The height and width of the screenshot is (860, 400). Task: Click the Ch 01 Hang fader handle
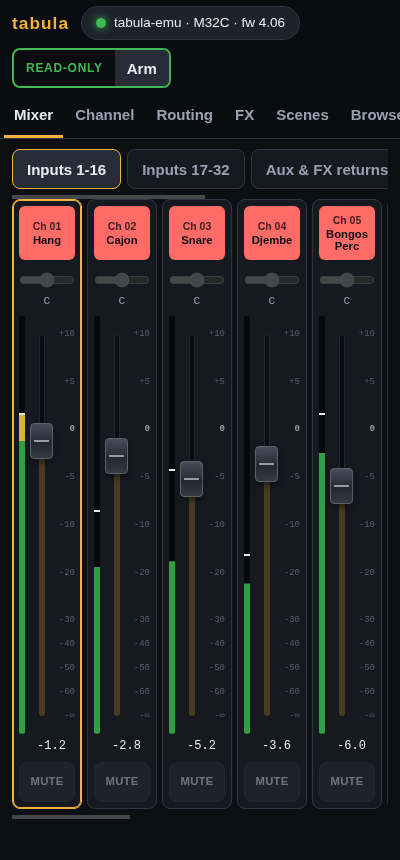(42, 441)
